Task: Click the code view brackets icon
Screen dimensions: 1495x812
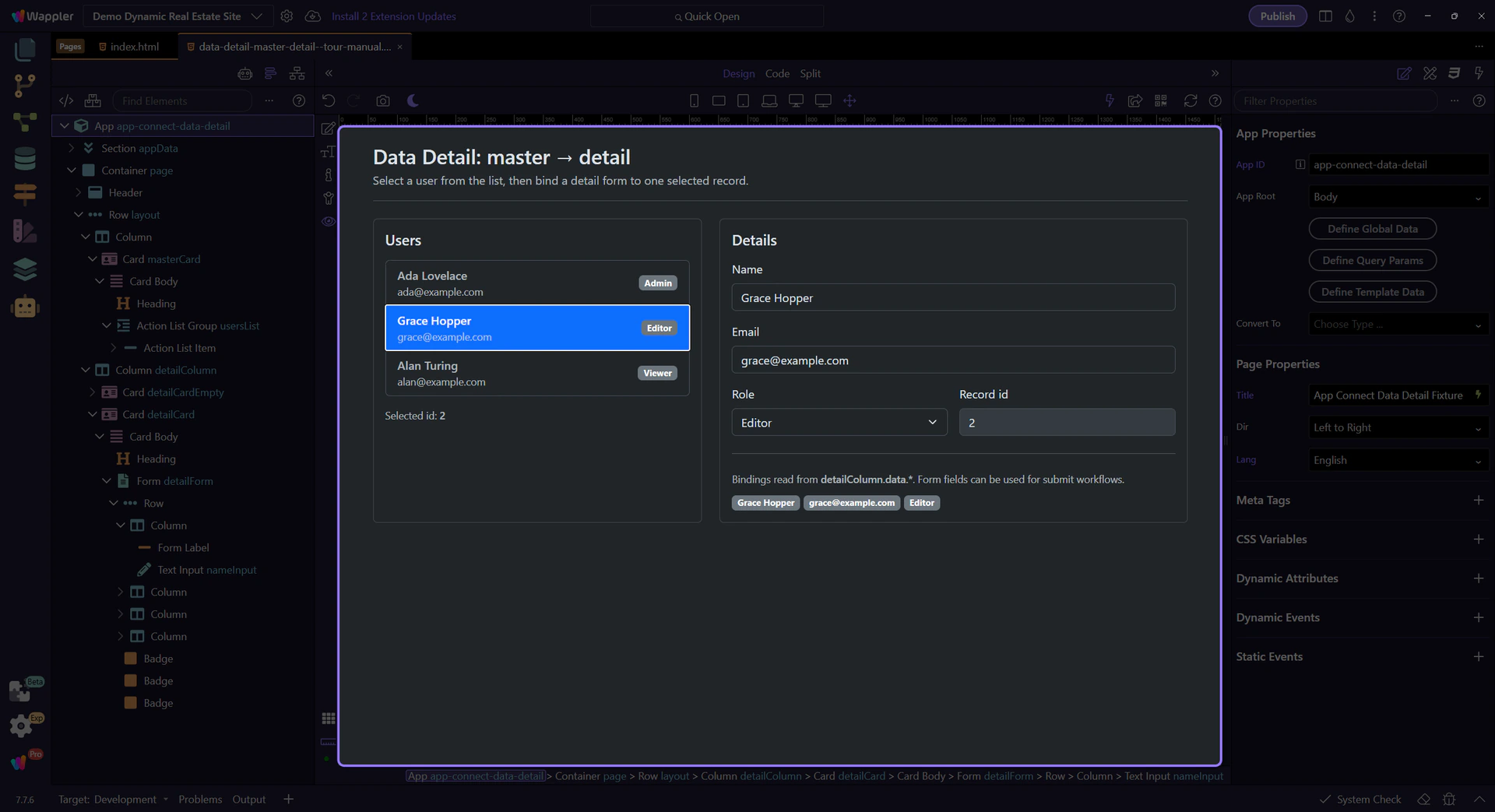Action: 66,100
